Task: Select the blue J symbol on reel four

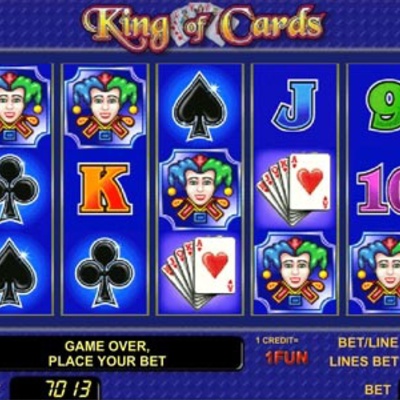Action: (x=293, y=104)
